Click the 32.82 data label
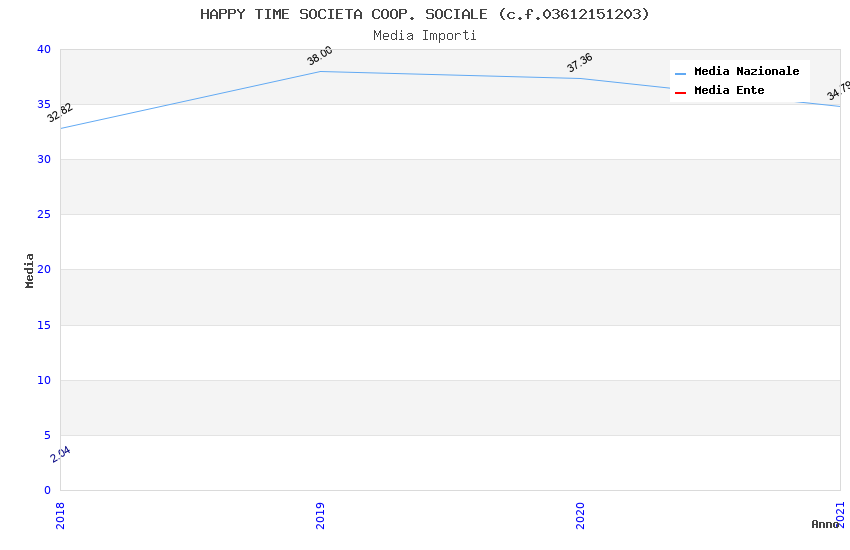Image resolution: width=850 pixels, height=550 pixels. tap(60, 113)
